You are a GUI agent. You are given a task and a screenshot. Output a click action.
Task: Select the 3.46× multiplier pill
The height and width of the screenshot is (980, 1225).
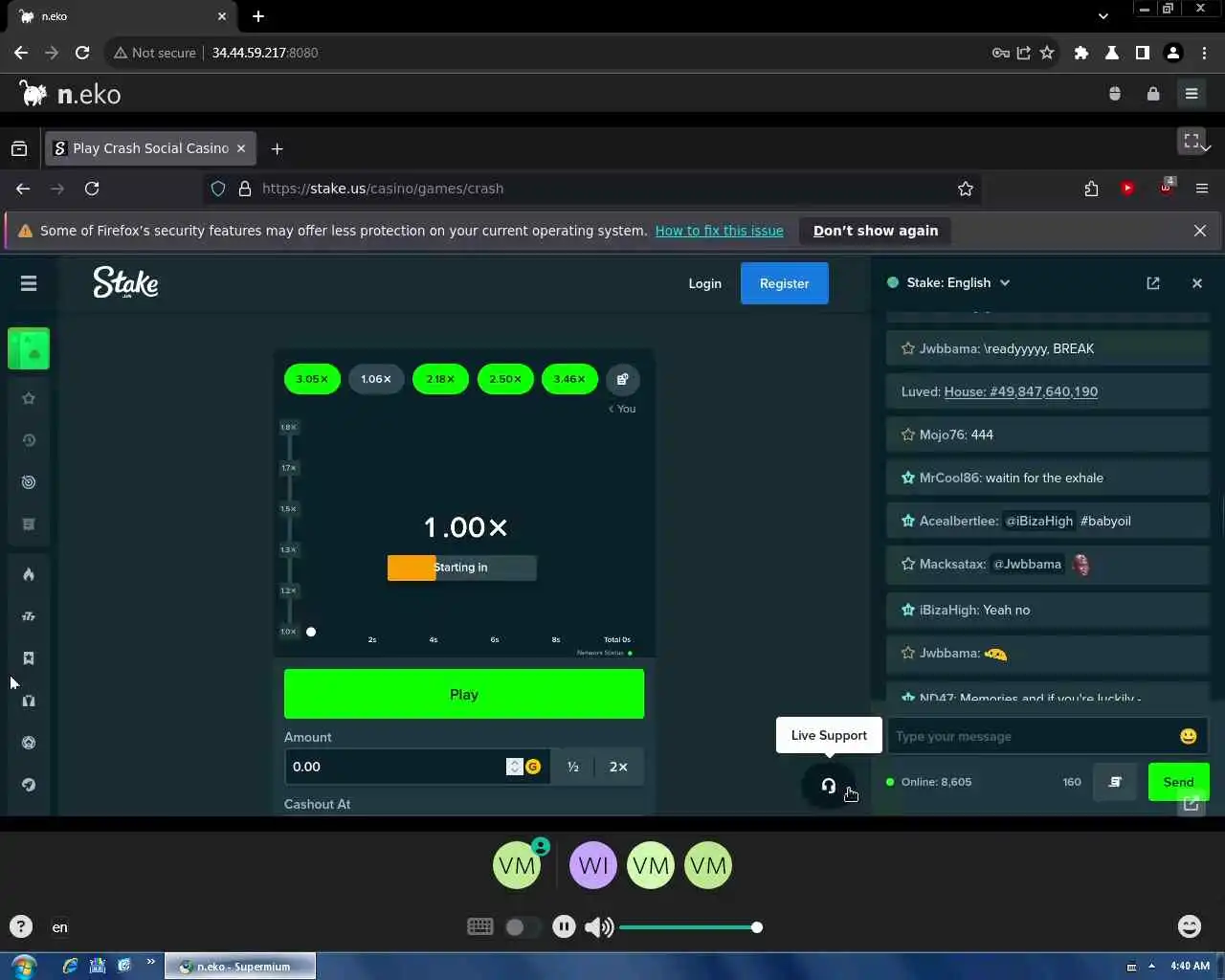(569, 379)
